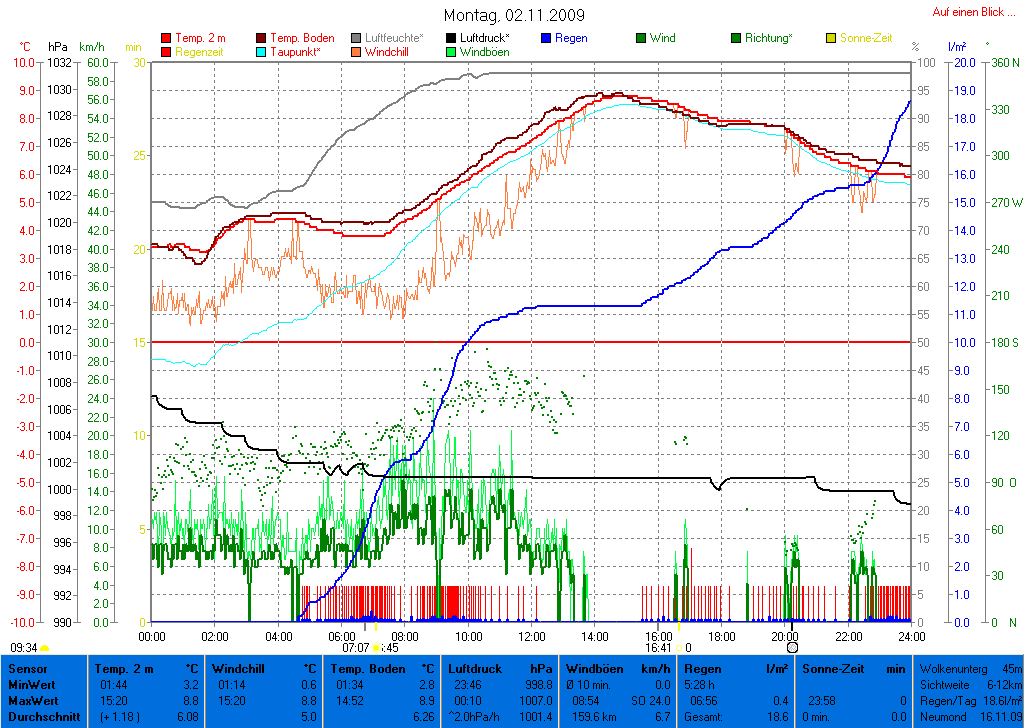Screen dimensions: 1024x728
Task: Click the Regenzeit legend label
Action: point(201,51)
